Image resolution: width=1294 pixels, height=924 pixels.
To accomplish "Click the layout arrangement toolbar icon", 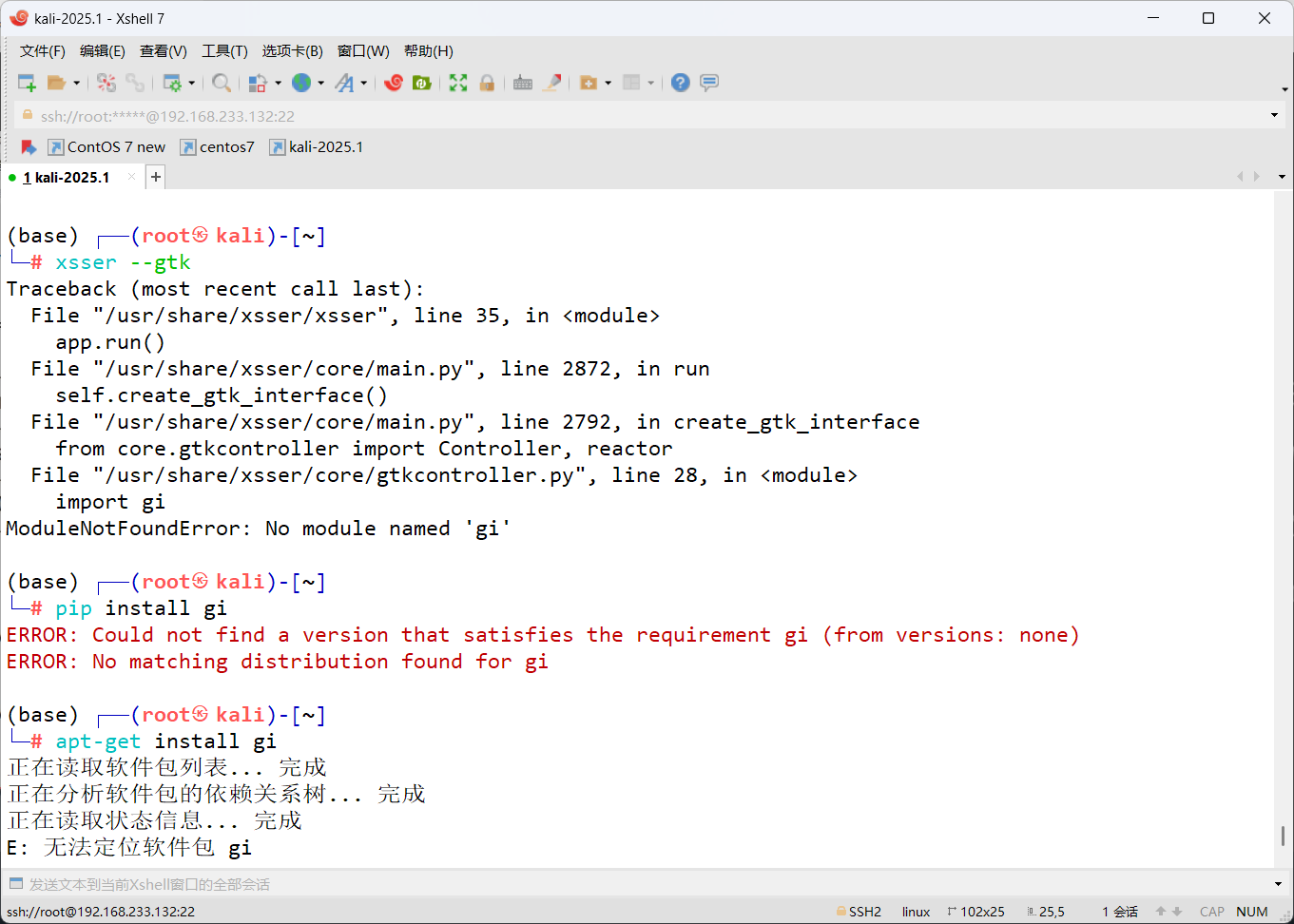I will tap(631, 83).
